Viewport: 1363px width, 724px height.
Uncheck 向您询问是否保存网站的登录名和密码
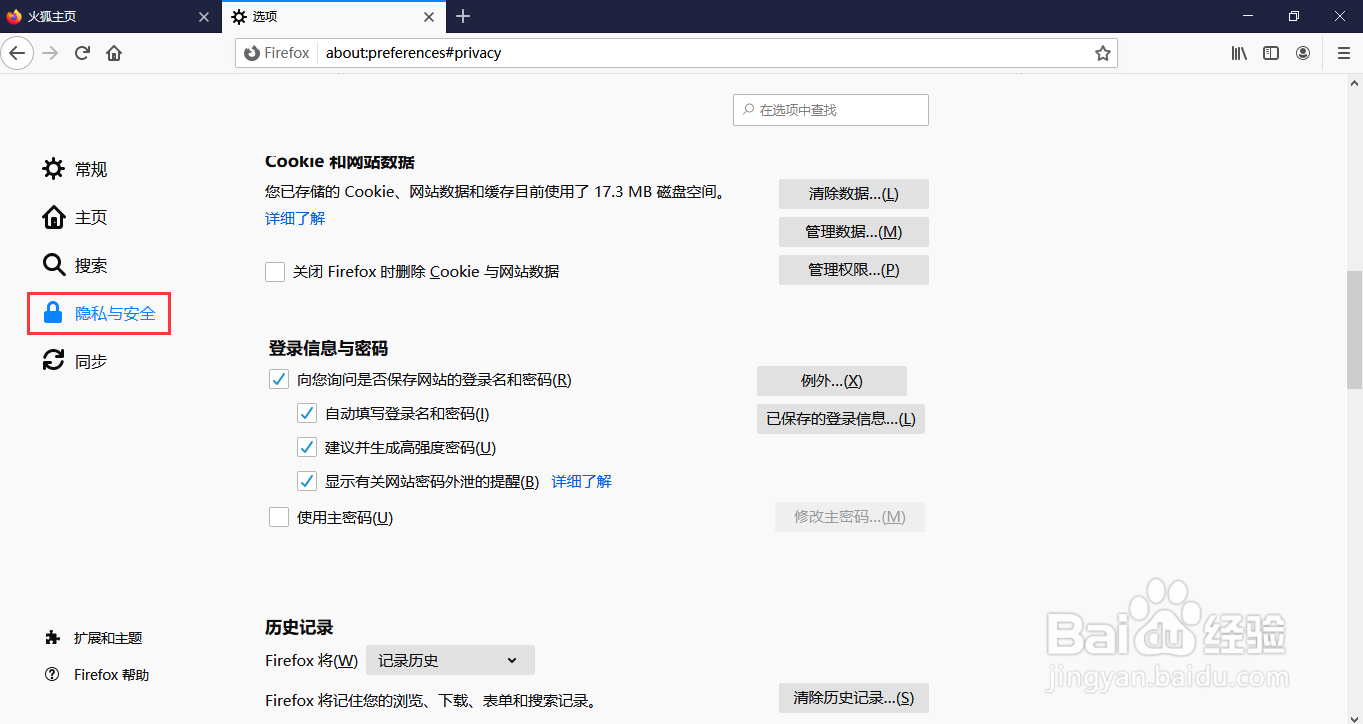pyautogui.click(x=279, y=380)
